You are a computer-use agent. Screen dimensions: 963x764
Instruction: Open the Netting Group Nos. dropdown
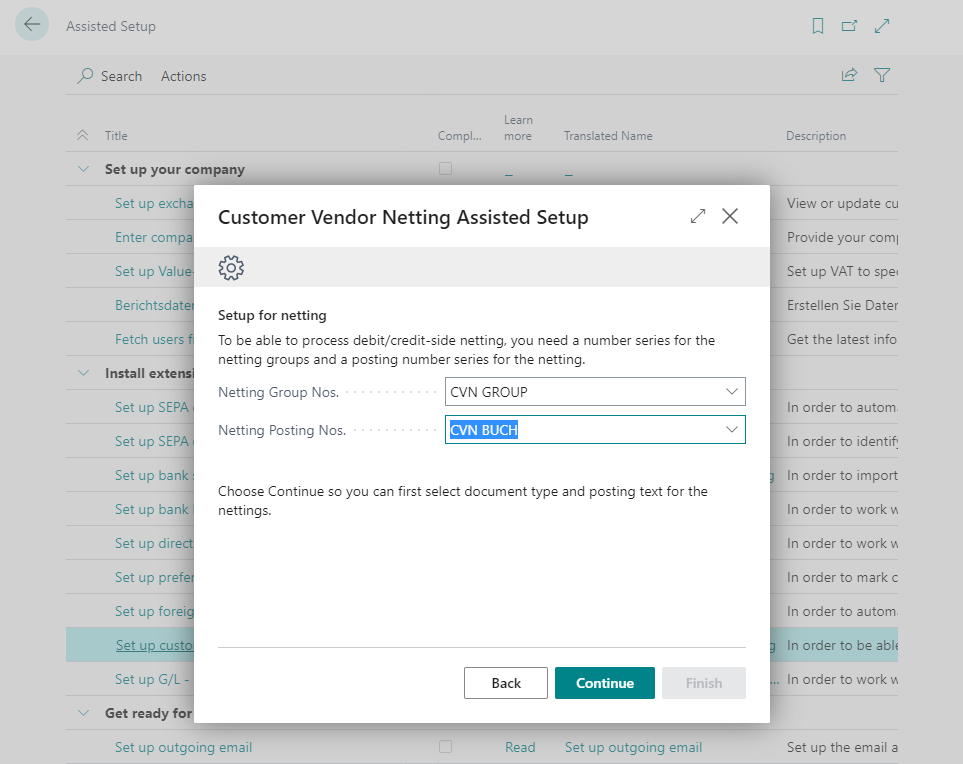click(x=733, y=392)
